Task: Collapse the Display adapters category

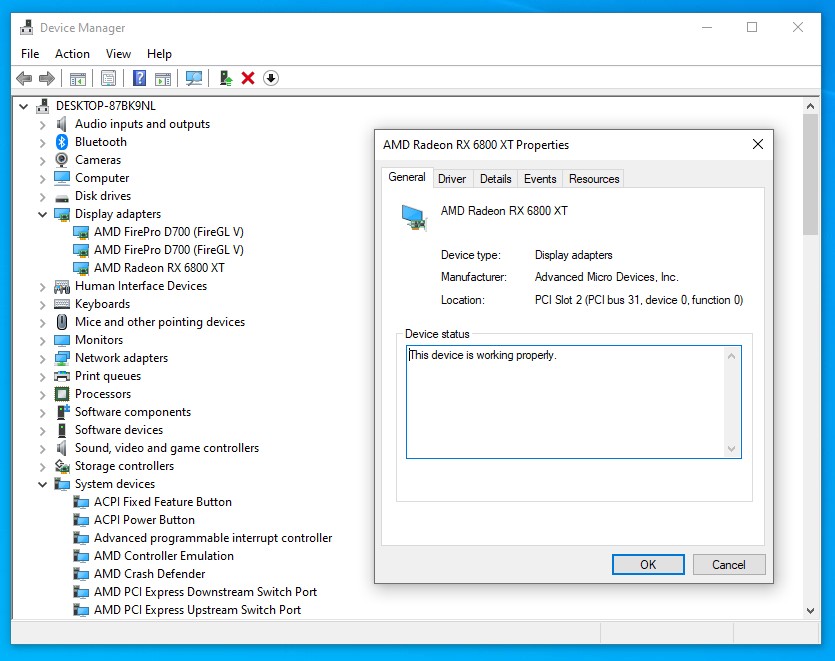Action: click(x=43, y=214)
